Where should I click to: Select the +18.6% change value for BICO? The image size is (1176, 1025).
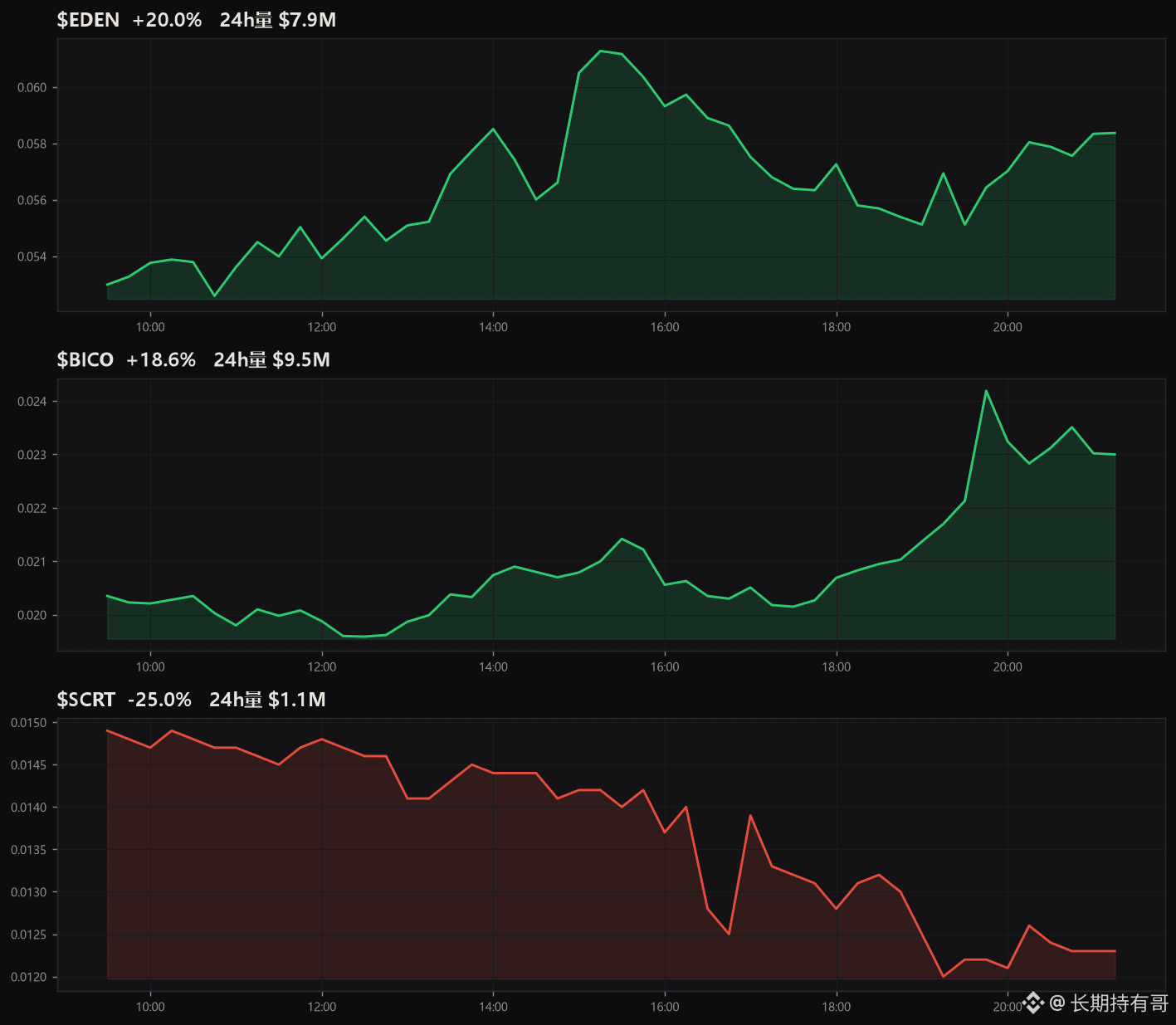pyautogui.click(x=161, y=359)
